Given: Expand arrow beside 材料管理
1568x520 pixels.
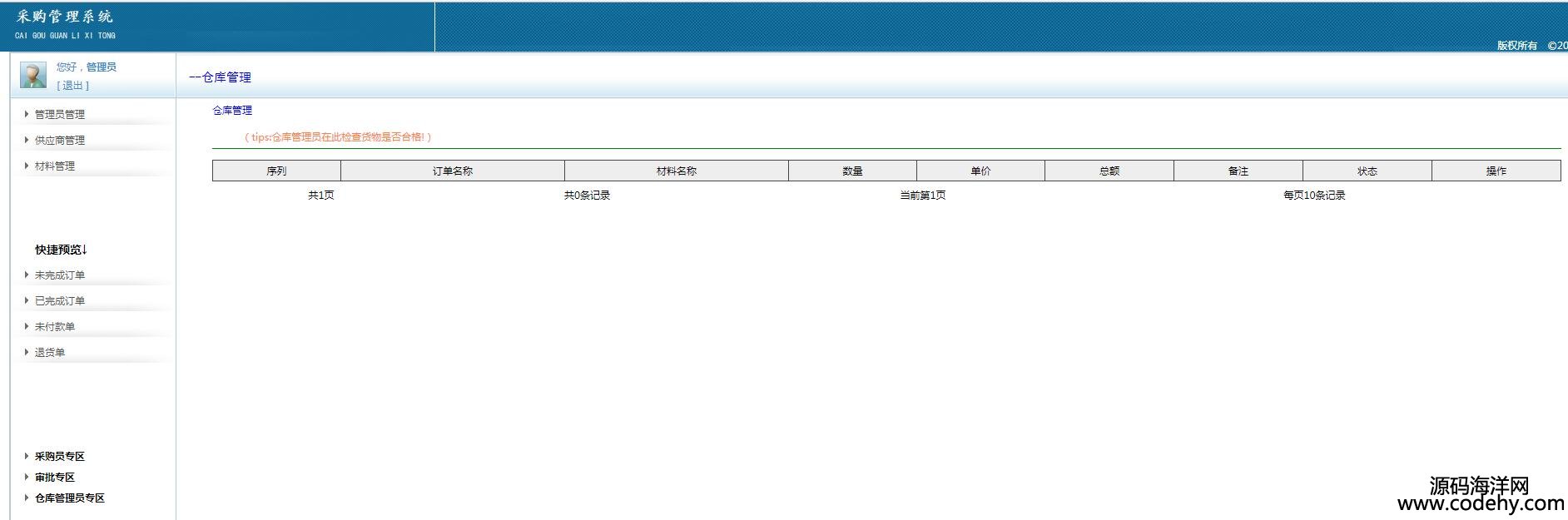Looking at the screenshot, I should pyautogui.click(x=27, y=166).
